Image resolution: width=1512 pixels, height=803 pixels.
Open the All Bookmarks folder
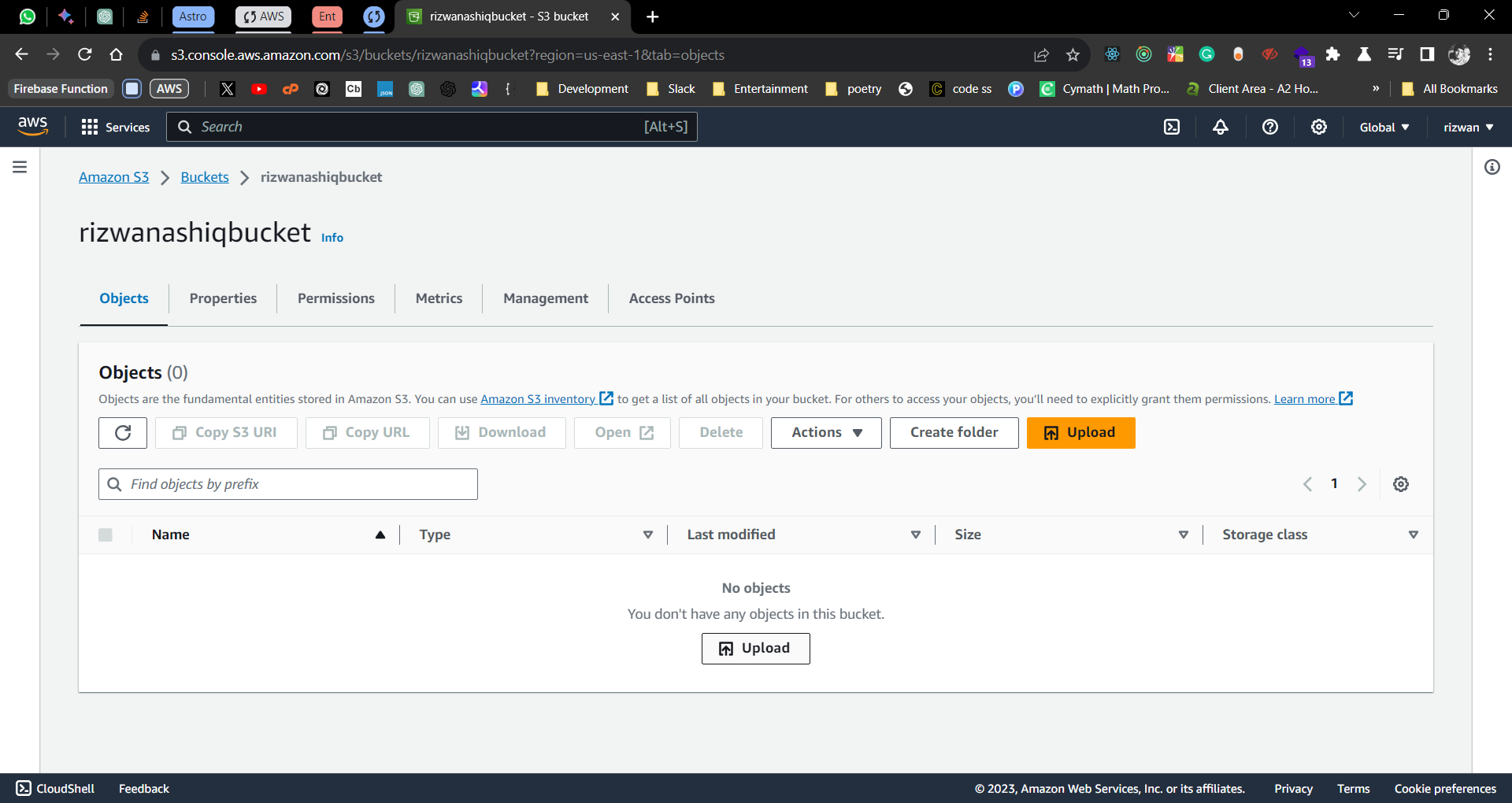point(1449,89)
